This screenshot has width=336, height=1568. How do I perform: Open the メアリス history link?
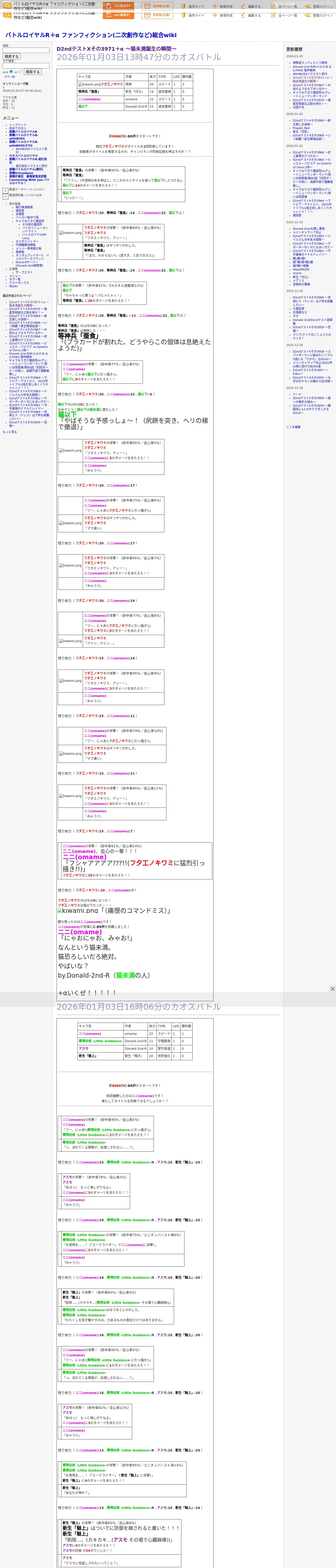(299, 281)
